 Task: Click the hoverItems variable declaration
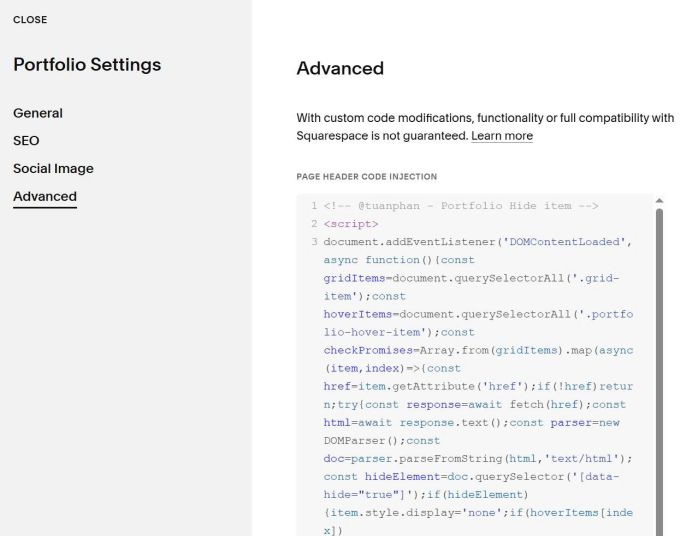[358, 314]
